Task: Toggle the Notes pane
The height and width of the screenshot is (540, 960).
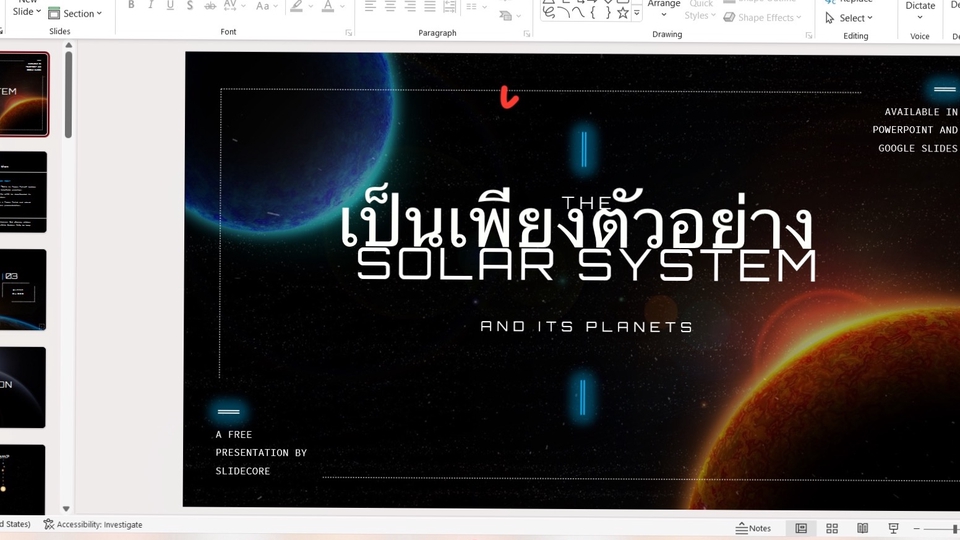Action: pos(753,528)
